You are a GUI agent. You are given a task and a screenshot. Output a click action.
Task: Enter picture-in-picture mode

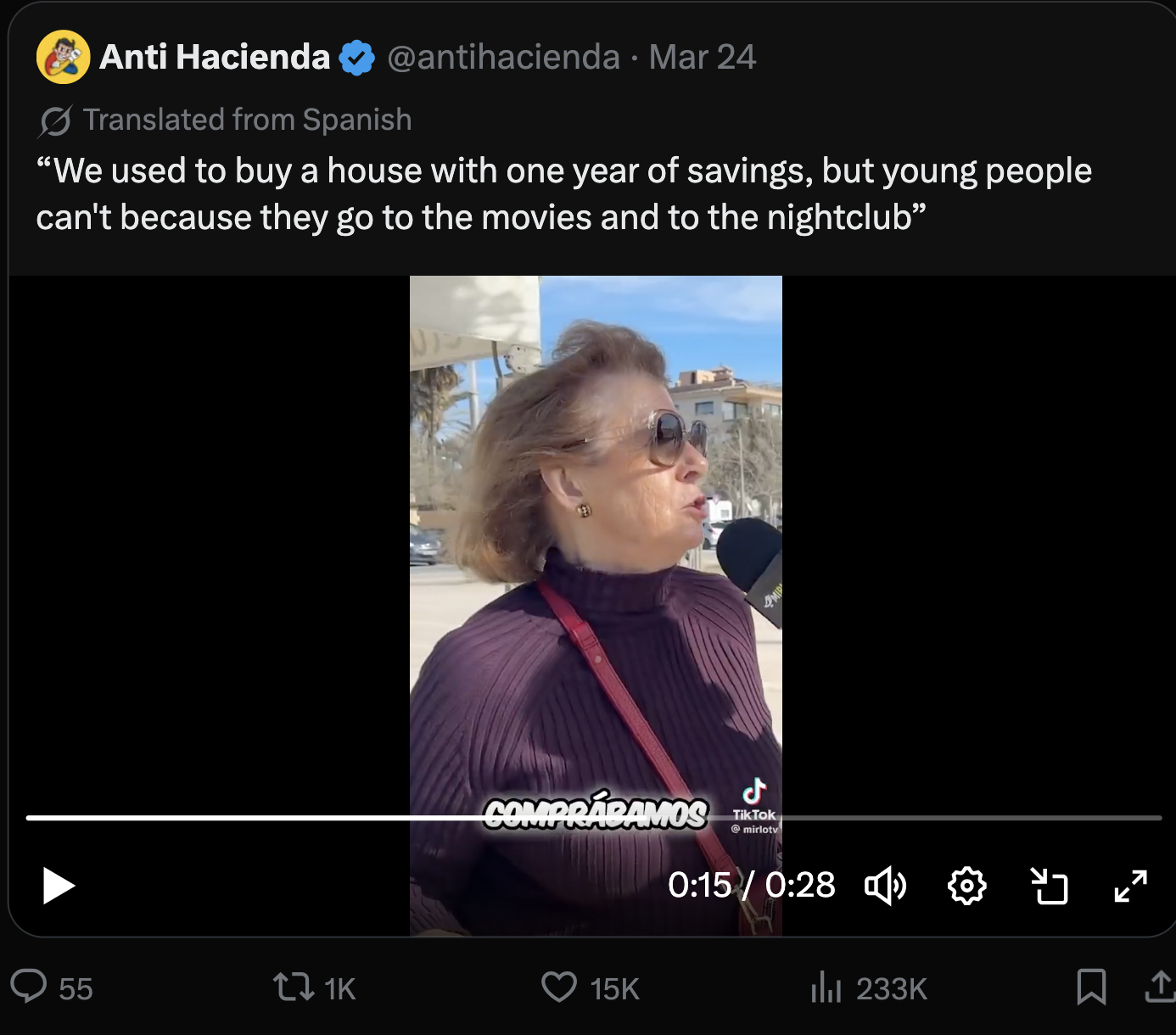[x=1049, y=886]
